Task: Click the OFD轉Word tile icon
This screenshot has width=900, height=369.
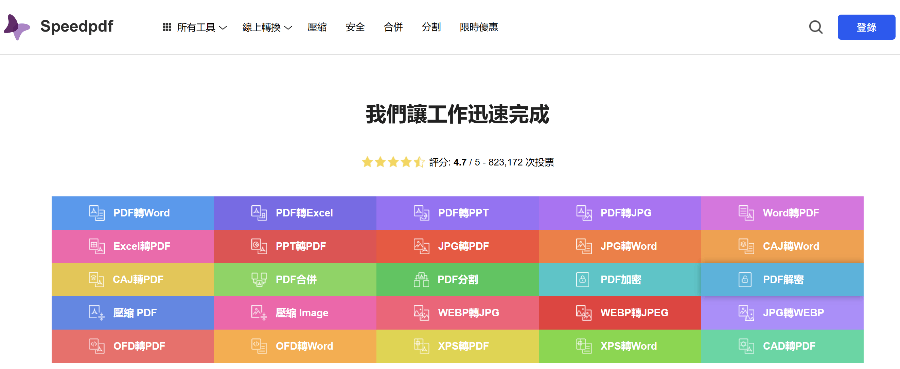Action: [259, 346]
